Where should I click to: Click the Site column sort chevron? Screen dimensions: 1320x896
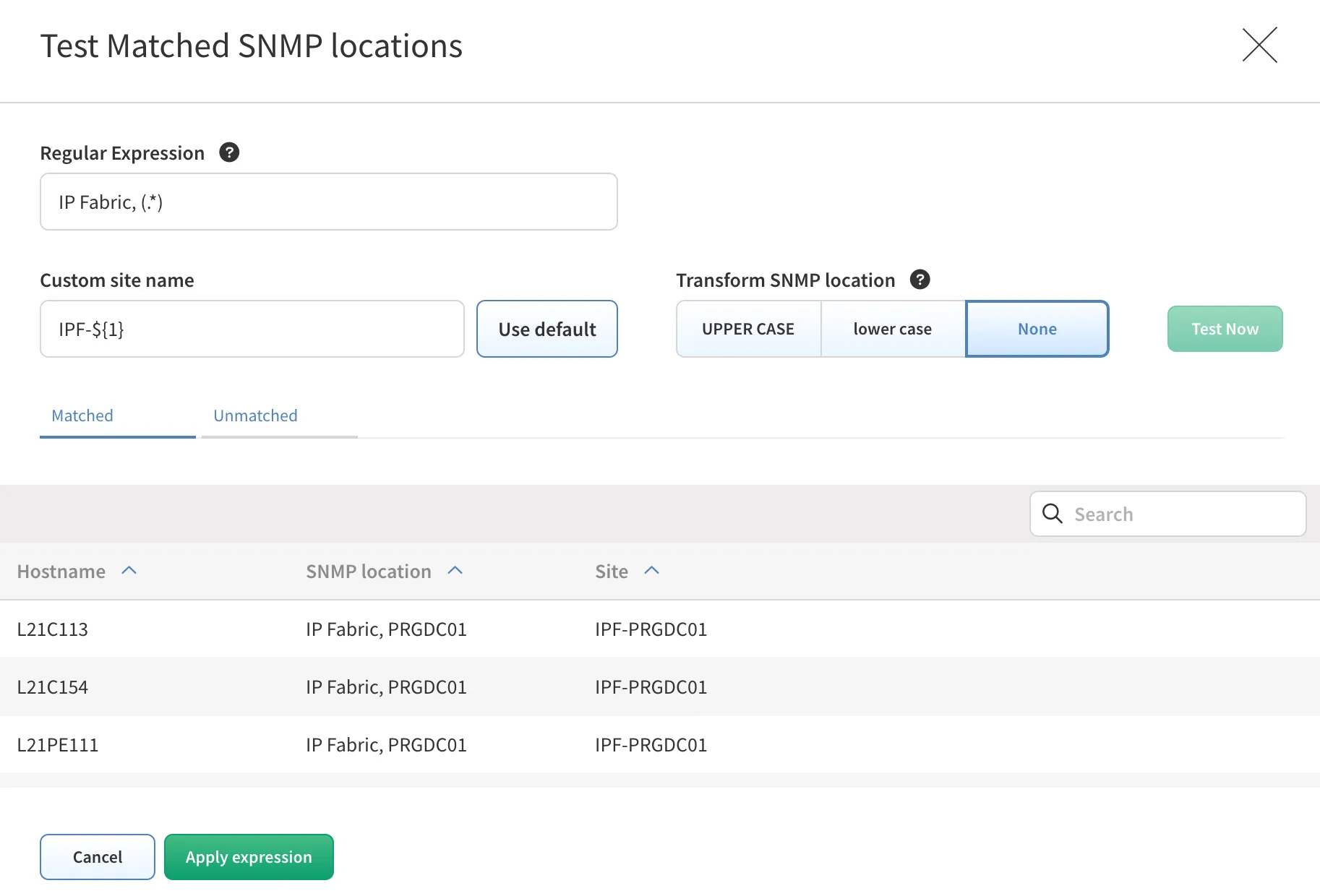(653, 570)
